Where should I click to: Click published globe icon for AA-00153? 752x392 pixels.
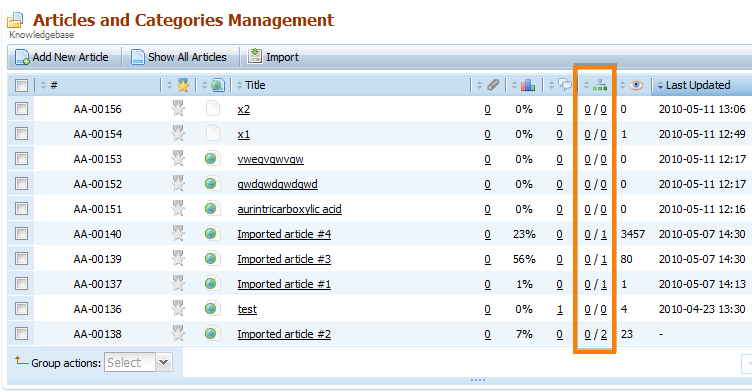click(x=212, y=158)
